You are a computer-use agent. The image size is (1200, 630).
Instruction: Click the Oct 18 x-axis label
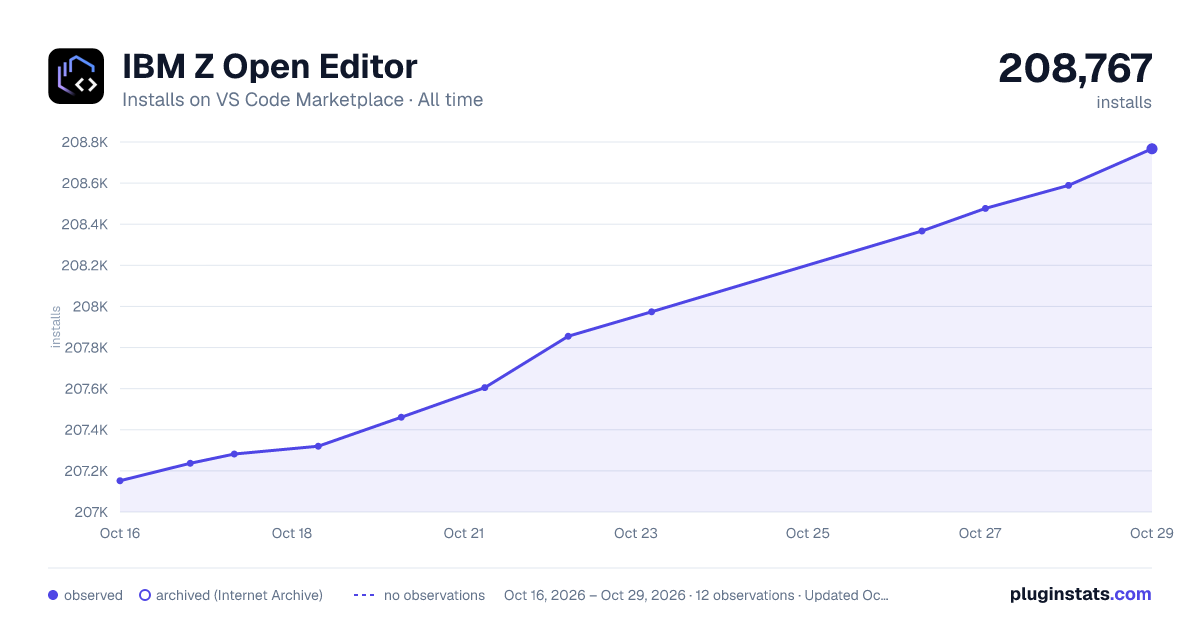(x=292, y=533)
